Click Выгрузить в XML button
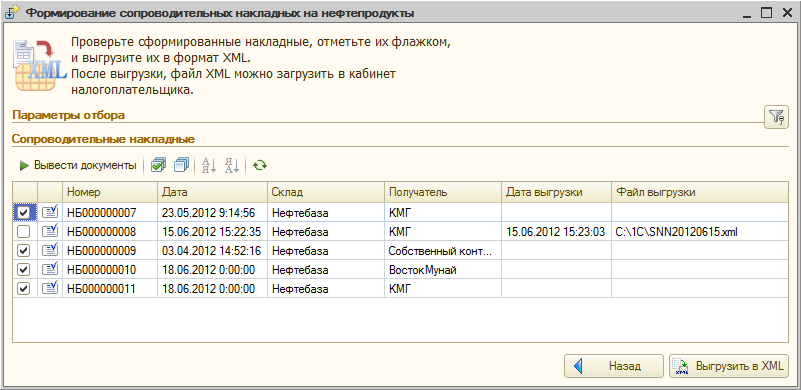 click(728, 366)
